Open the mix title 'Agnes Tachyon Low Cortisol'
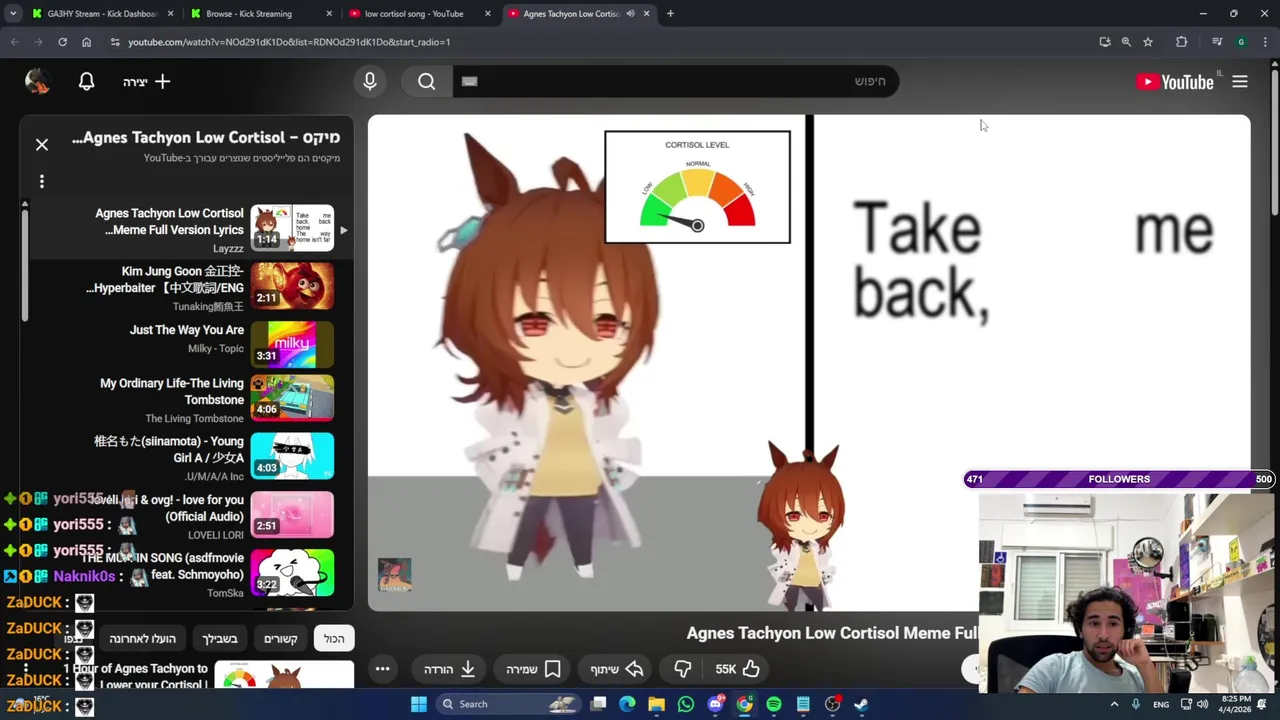 206,137
